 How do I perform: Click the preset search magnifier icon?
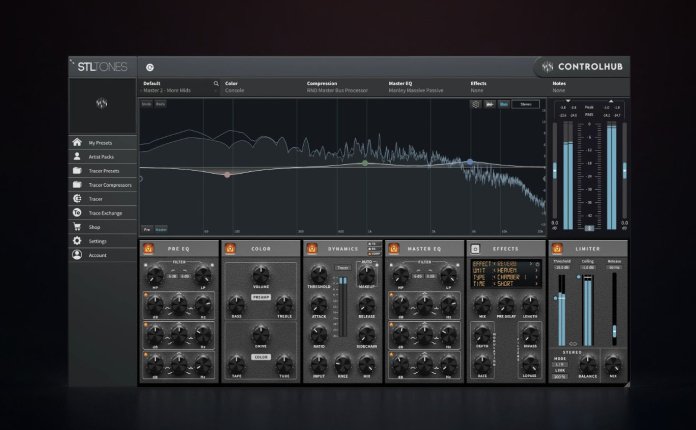pyautogui.click(x=216, y=83)
